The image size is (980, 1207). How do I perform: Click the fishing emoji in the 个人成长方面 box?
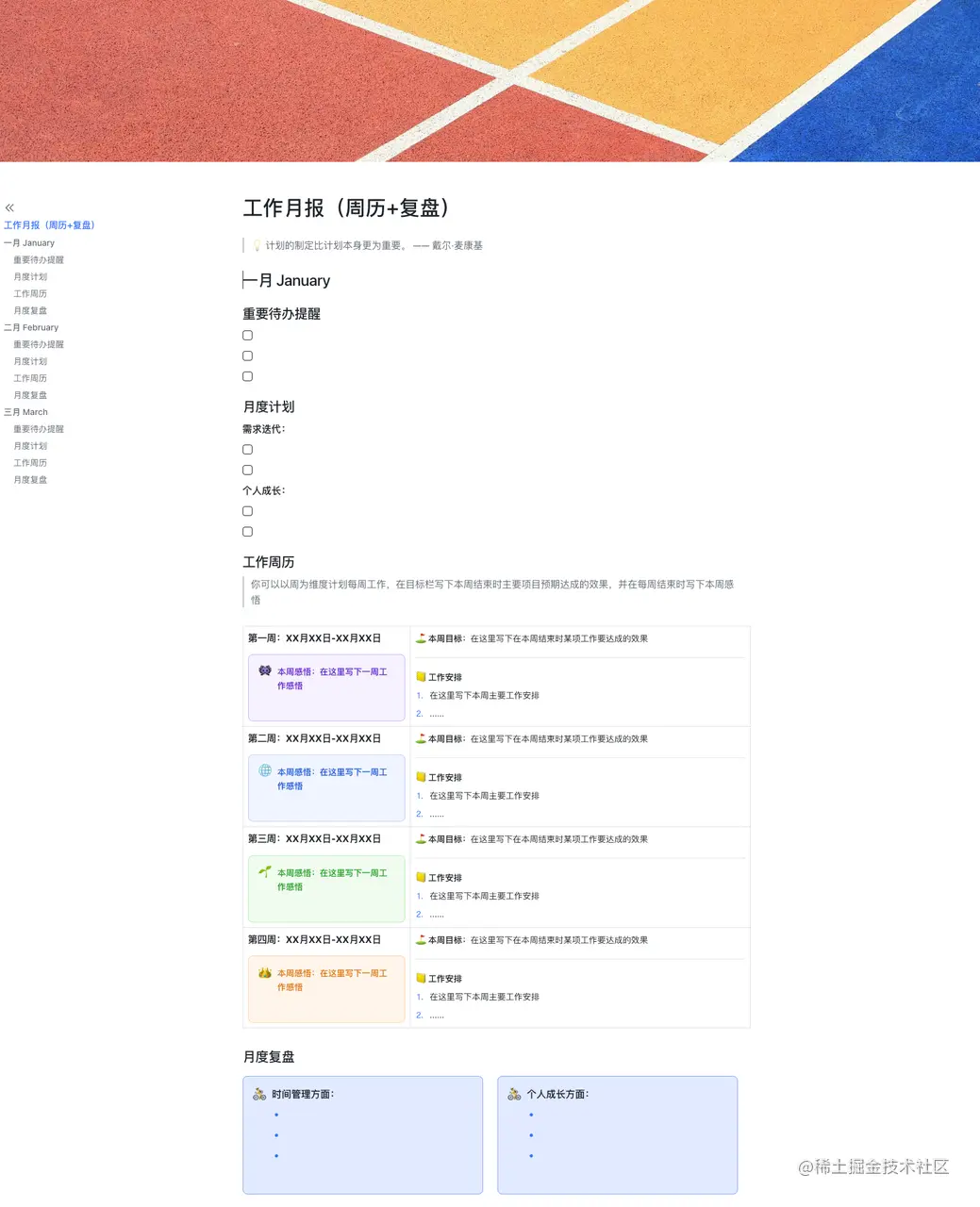(x=514, y=1094)
